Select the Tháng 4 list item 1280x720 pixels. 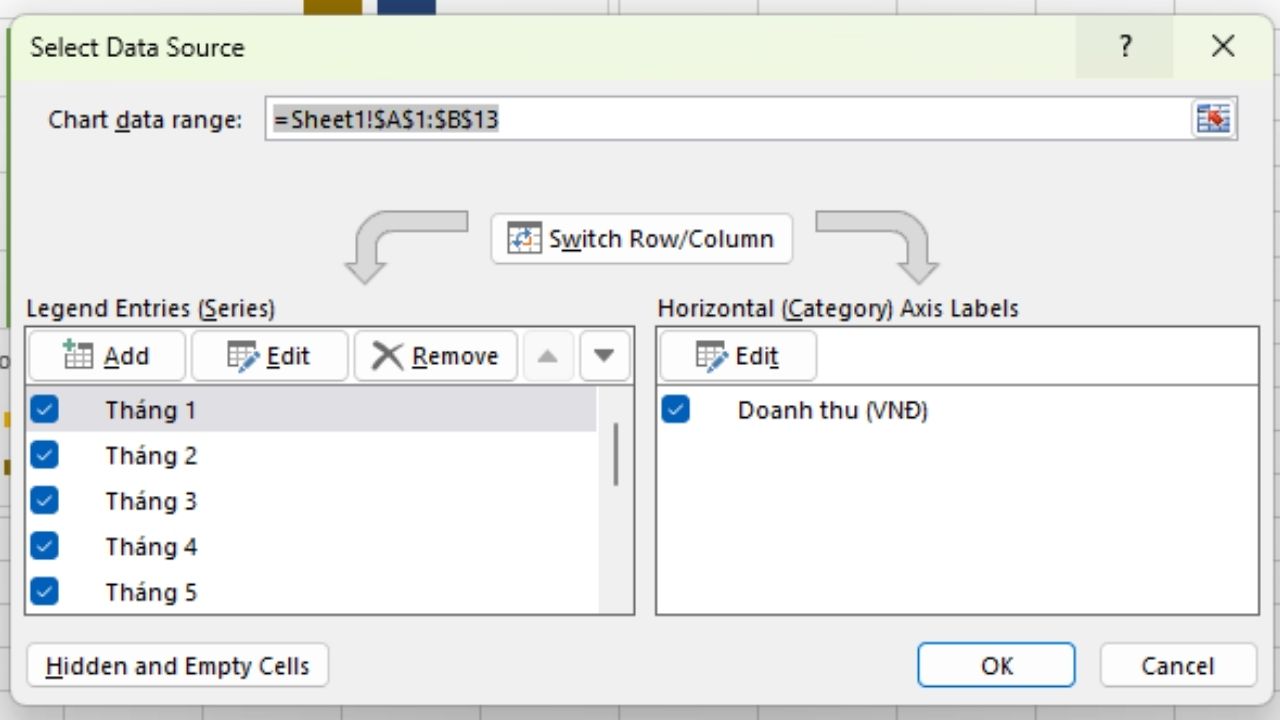[152, 547]
